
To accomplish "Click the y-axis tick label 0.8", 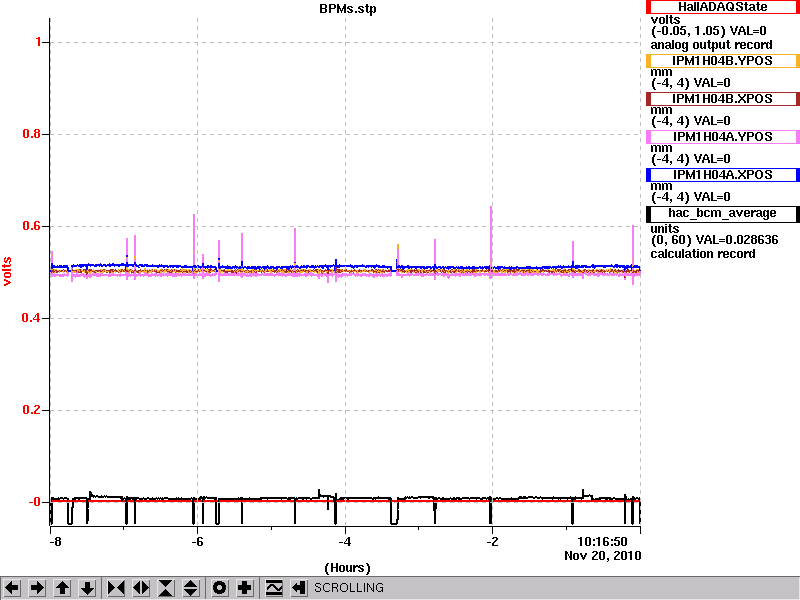I will click(x=31, y=134).
